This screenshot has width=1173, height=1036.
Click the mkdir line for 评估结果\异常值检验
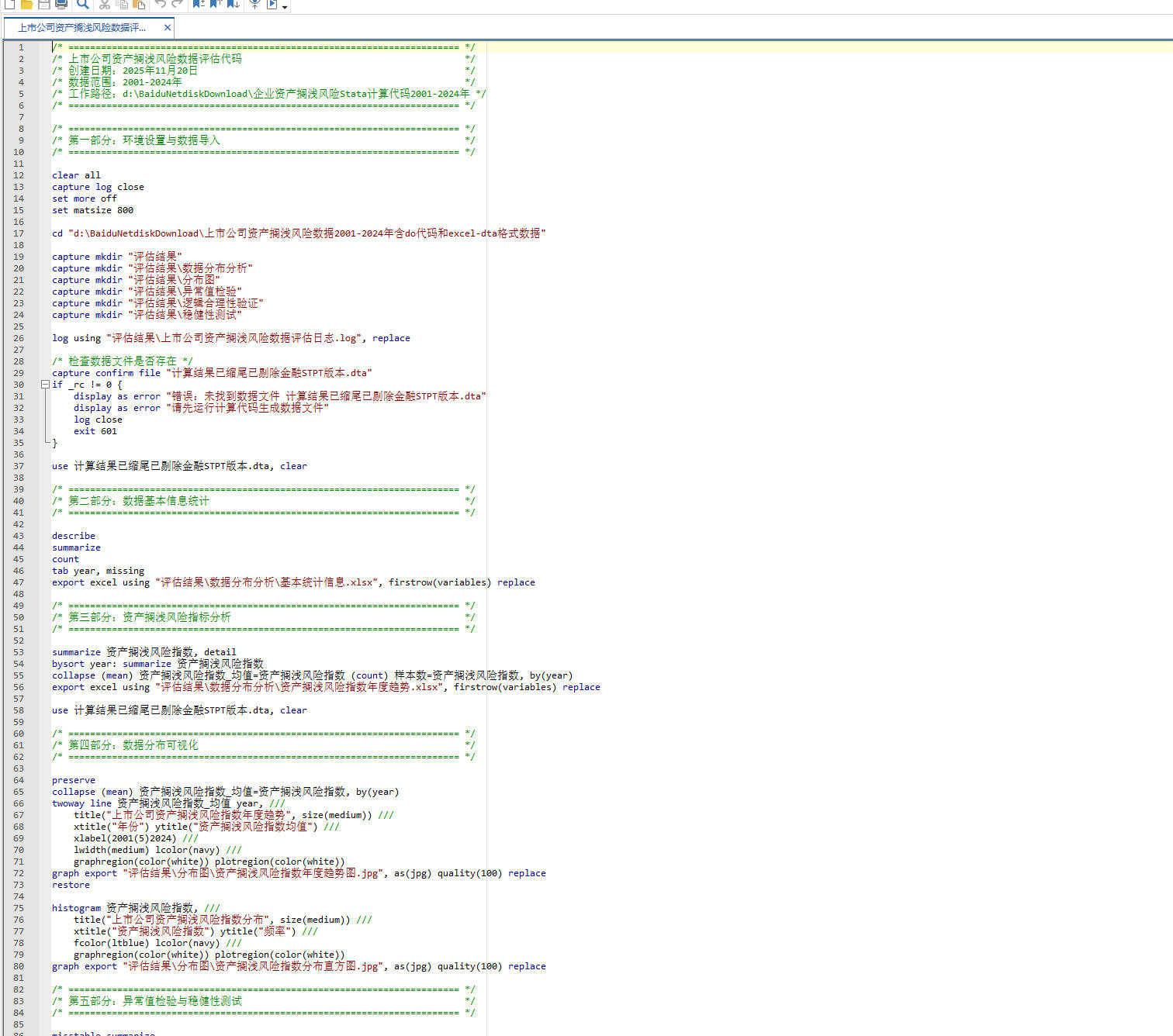pos(147,292)
